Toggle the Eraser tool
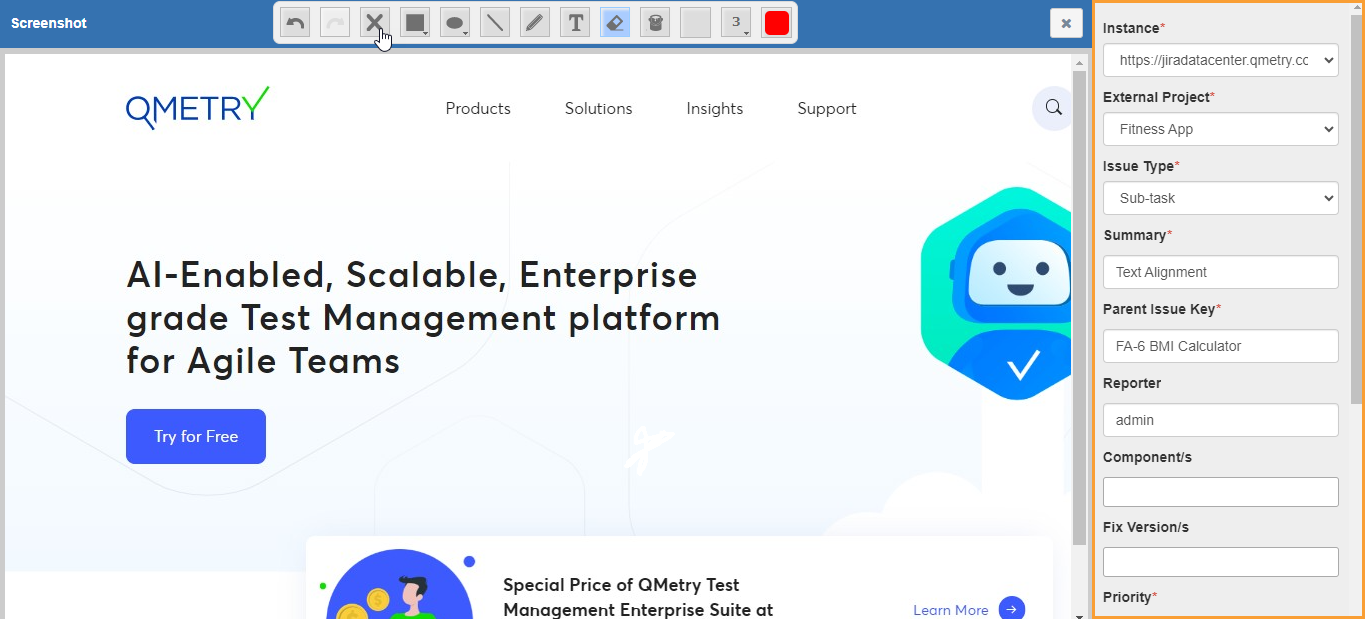Image resolution: width=1365 pixels, height=619 pixels. [615, 23]
